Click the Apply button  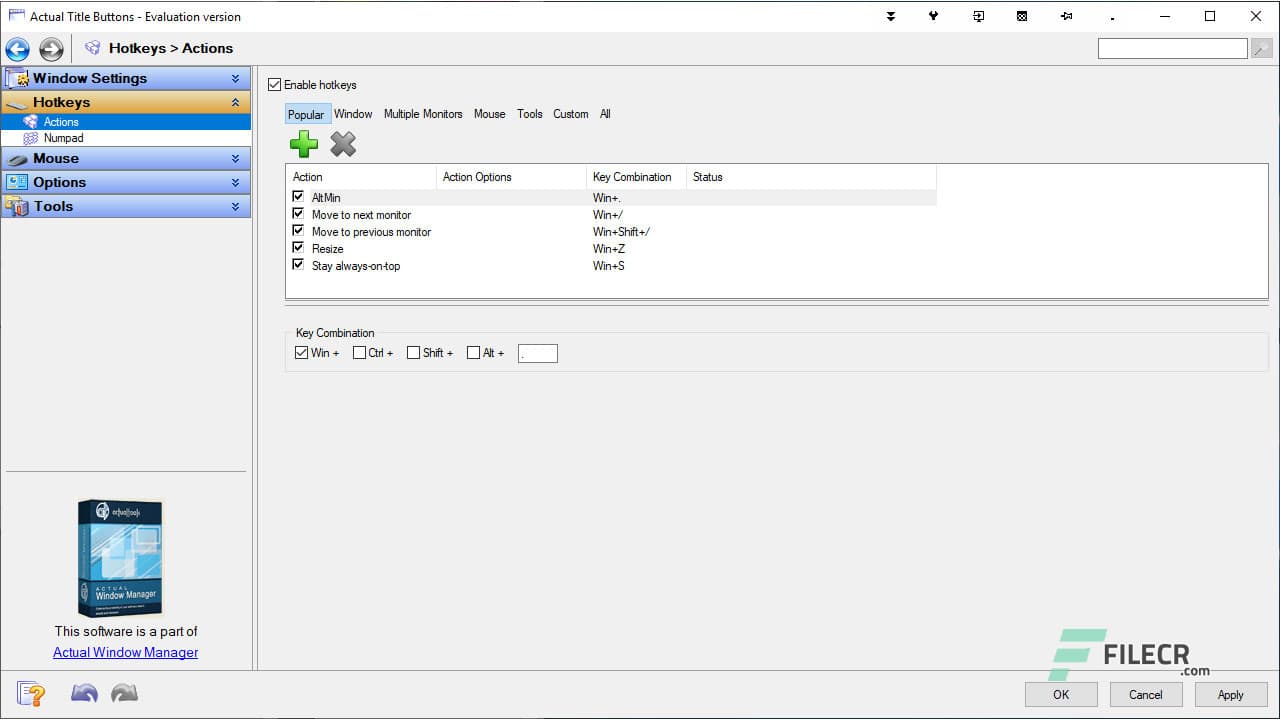pos(1230,694)
